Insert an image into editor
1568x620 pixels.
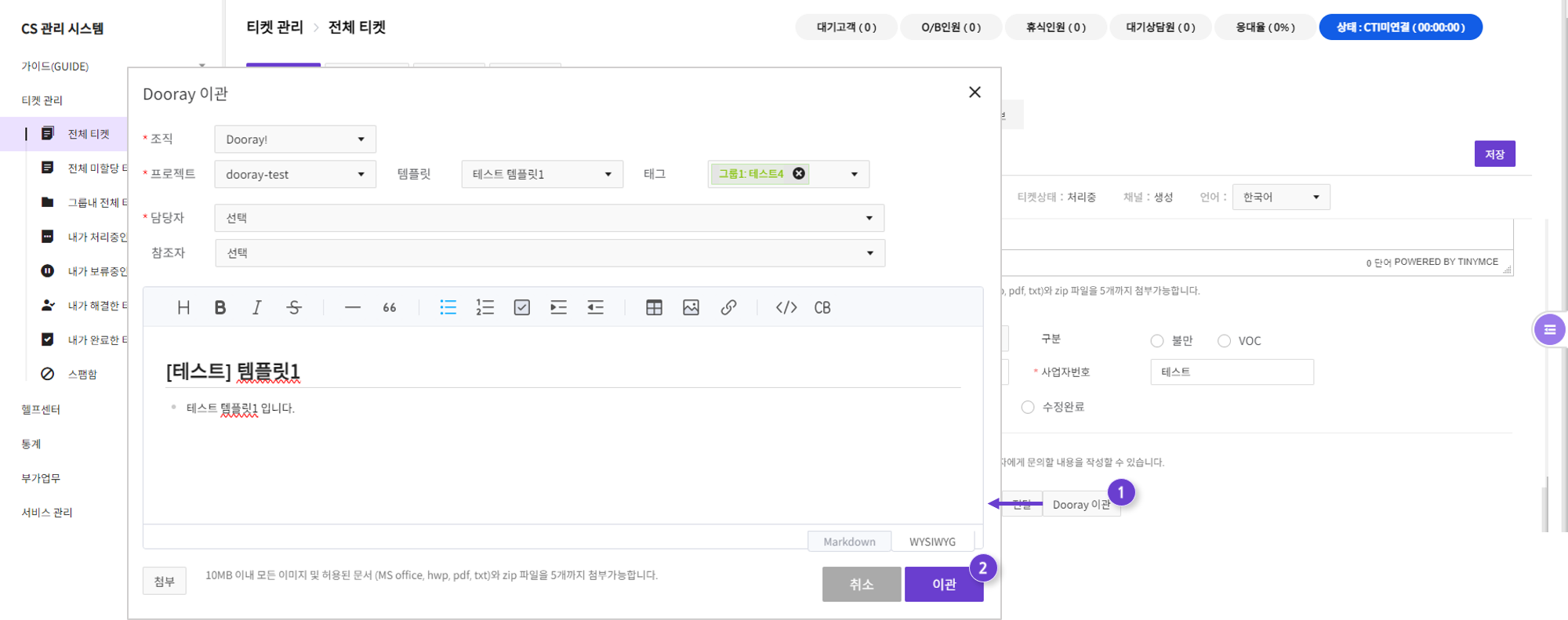[x=691, y=307]
